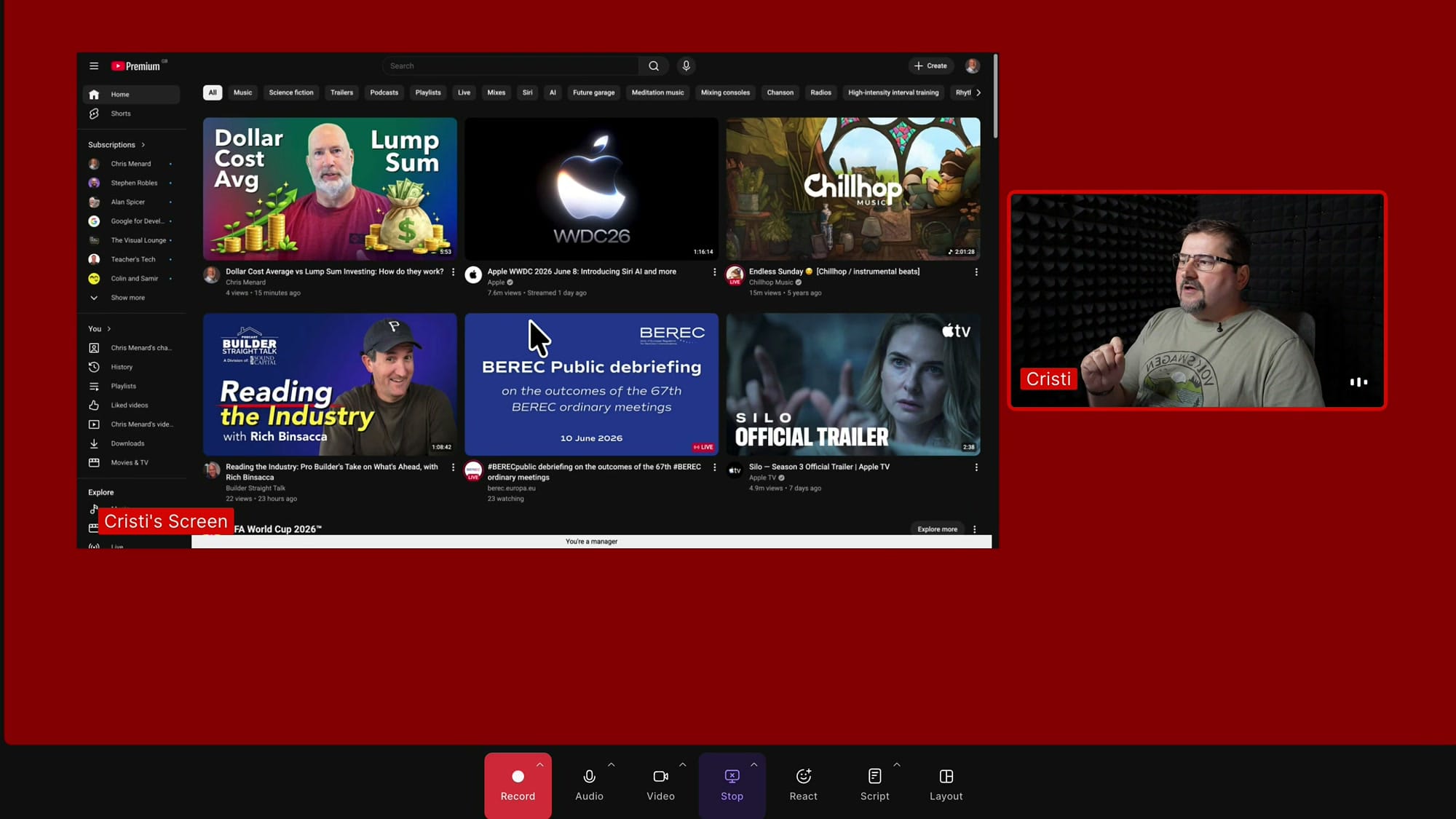Open more options for Reading the Industry video
Screen dimensions: 1456x819
453,467
